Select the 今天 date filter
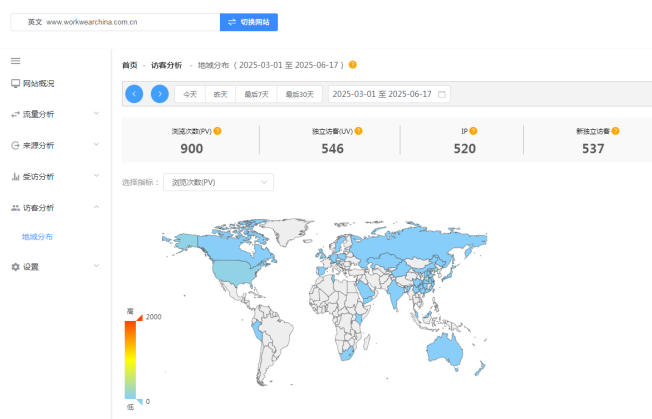The image size is (652, 419). (190, 94)
